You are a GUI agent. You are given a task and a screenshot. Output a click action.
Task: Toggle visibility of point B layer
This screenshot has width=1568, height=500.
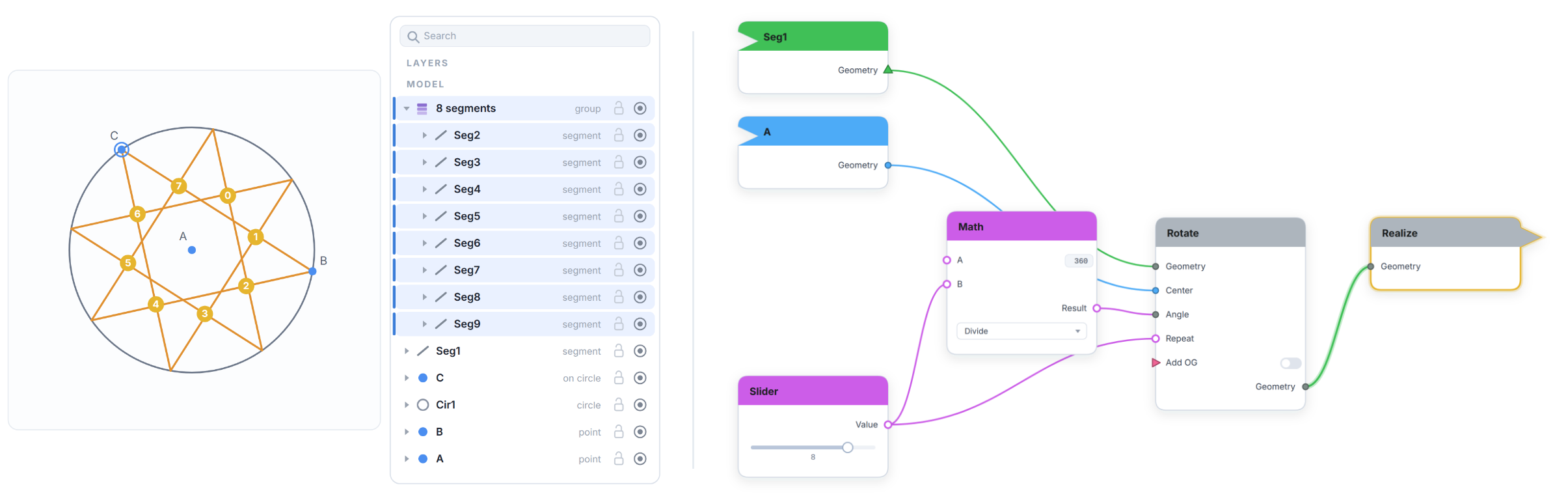coord(640,432)
